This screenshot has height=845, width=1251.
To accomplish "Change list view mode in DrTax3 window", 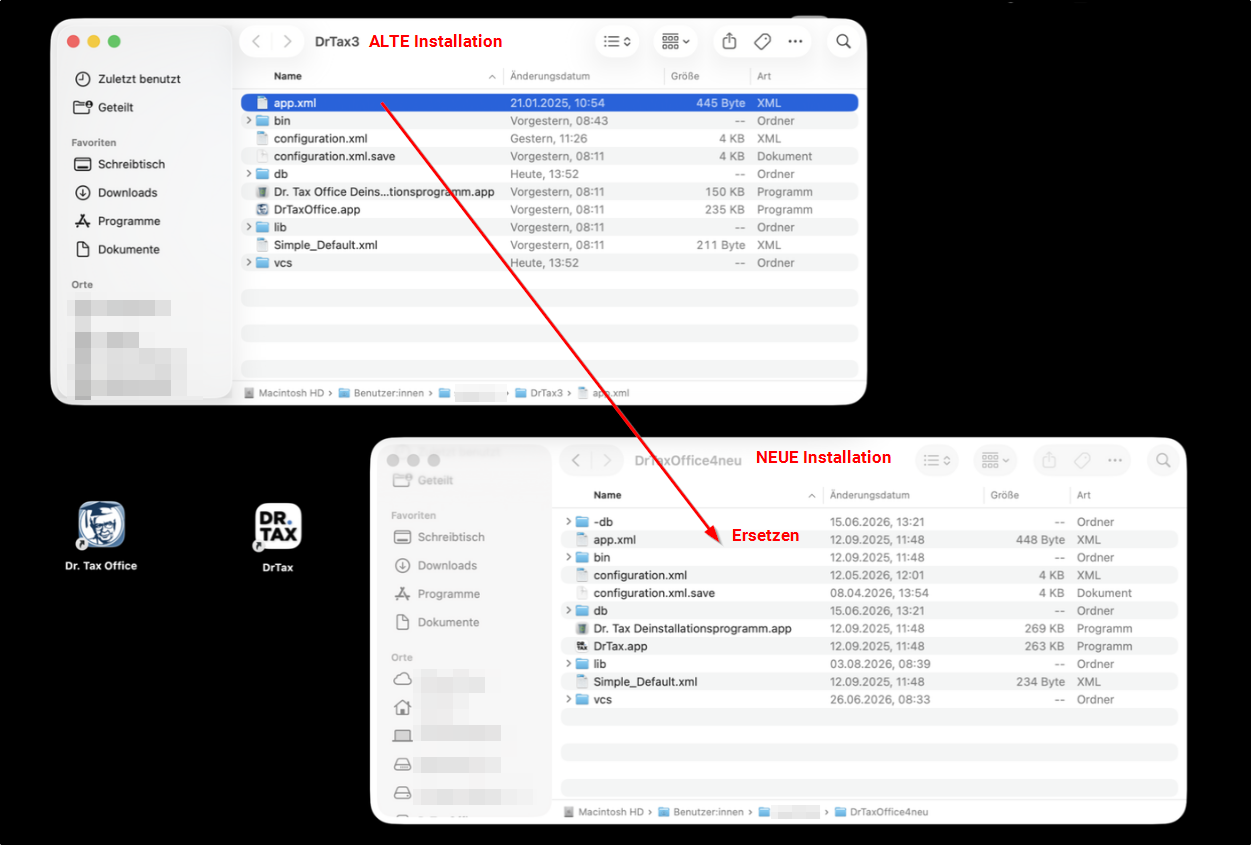I will pos(618,41).
